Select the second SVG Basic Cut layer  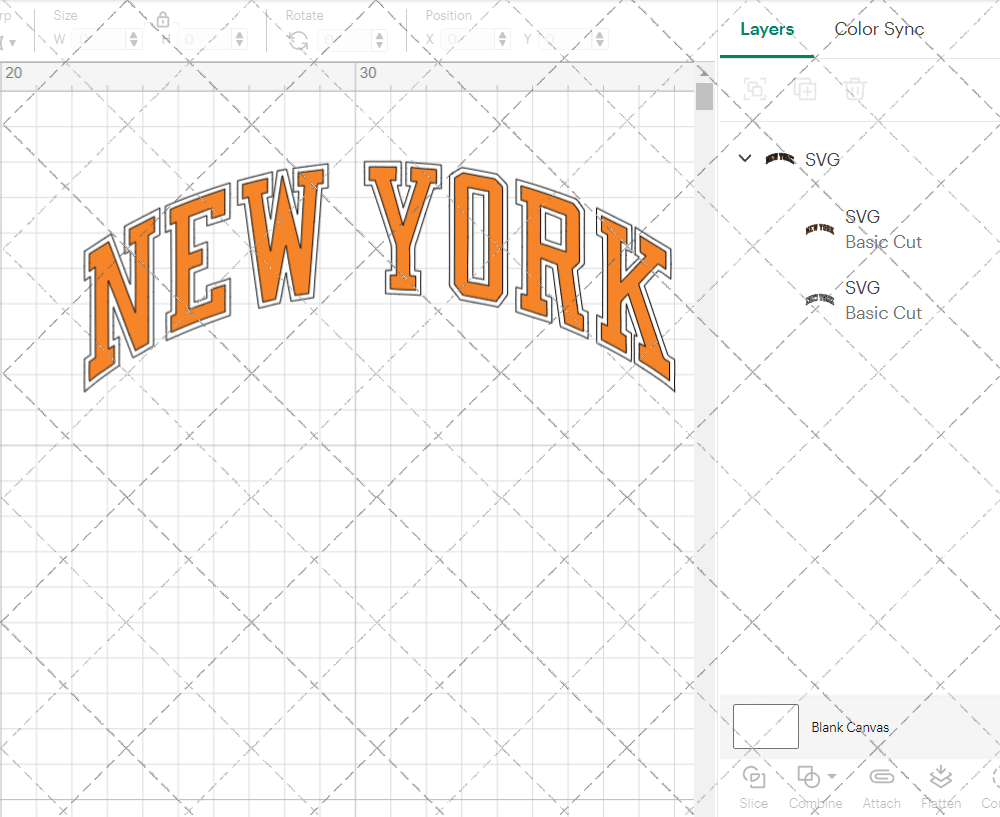(x=883, y=300)
